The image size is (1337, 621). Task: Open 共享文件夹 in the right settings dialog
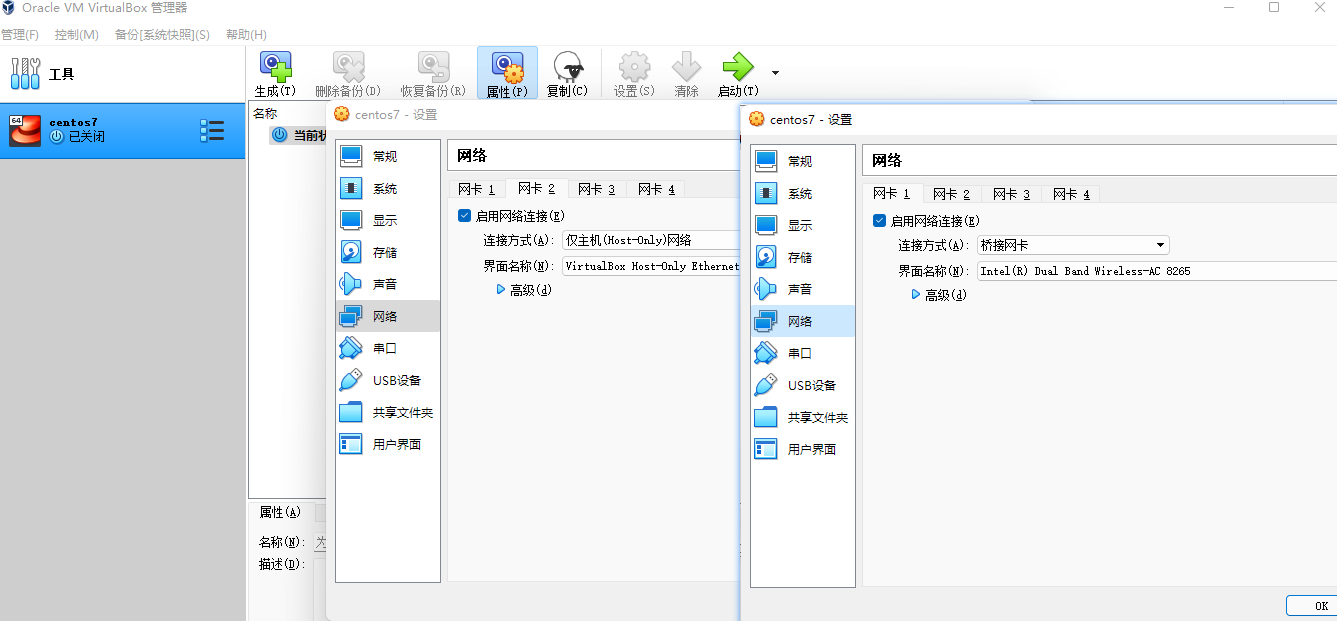[803, 417]
